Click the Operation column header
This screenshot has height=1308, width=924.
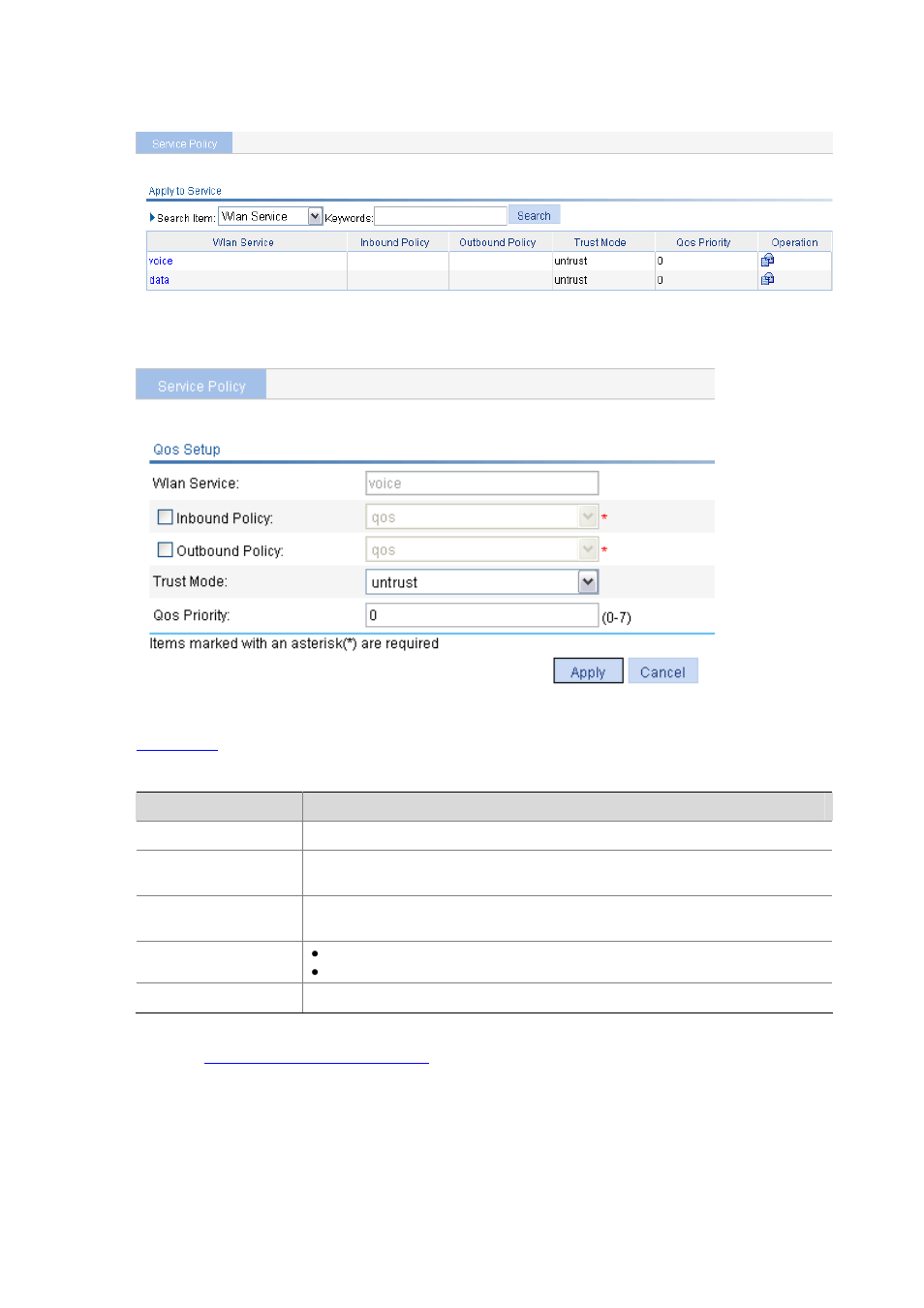pyautogui.click(x=794, y=242)
